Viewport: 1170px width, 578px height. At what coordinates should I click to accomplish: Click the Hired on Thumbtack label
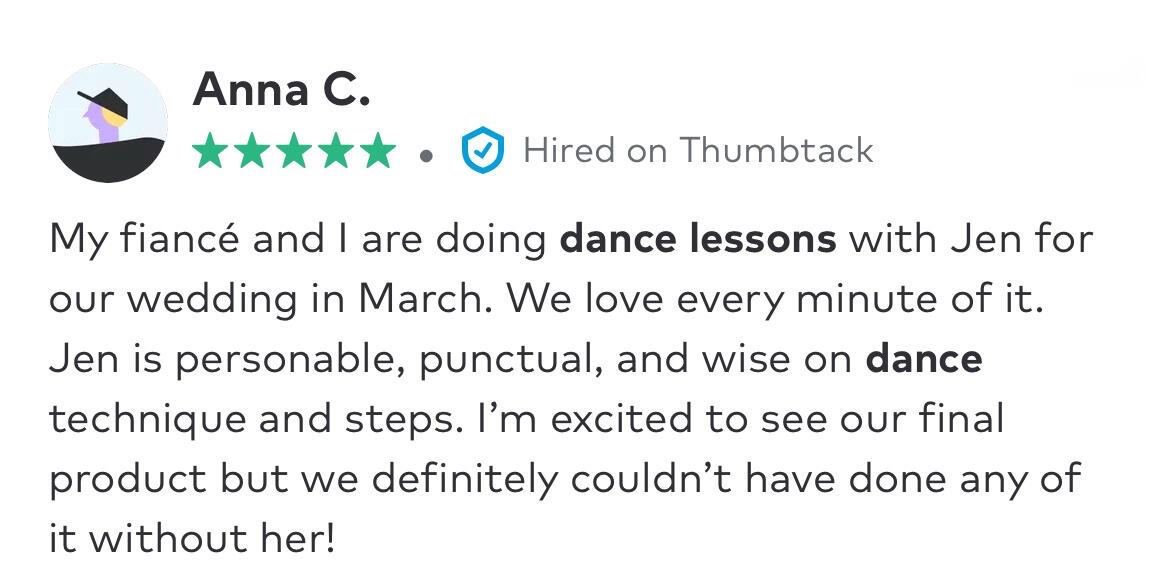(x=698, y=150)
